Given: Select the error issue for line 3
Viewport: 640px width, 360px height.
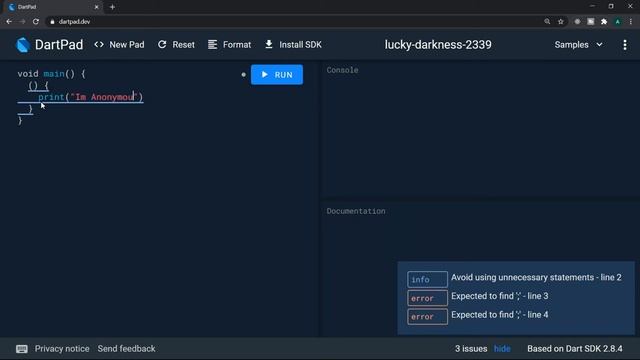Looking at the screenshot, I should [478, 297].
